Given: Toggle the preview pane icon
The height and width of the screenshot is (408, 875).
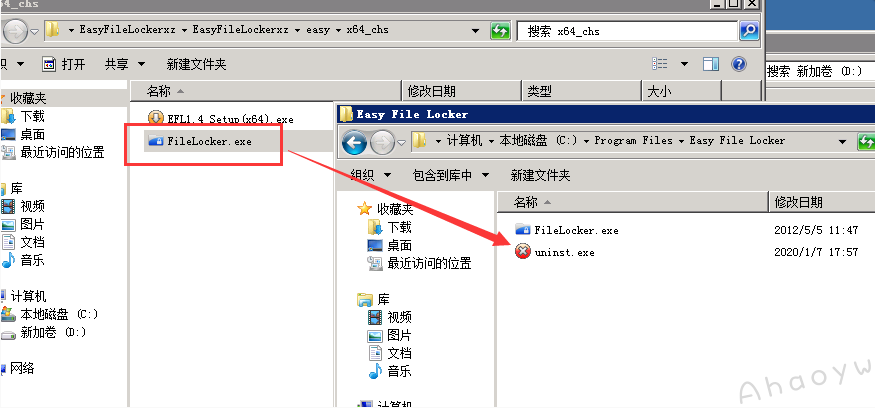Looking at the screenshot, I should [x=710, y=64].
